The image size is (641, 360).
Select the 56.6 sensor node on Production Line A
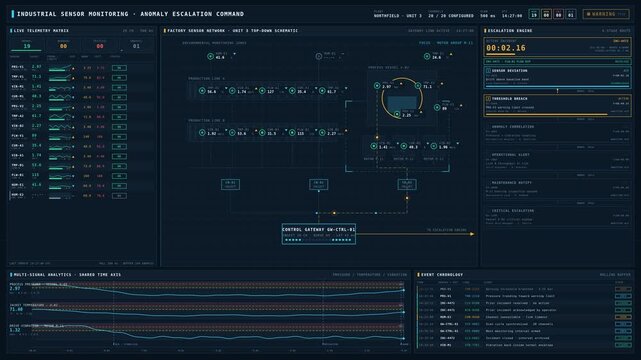202,91
